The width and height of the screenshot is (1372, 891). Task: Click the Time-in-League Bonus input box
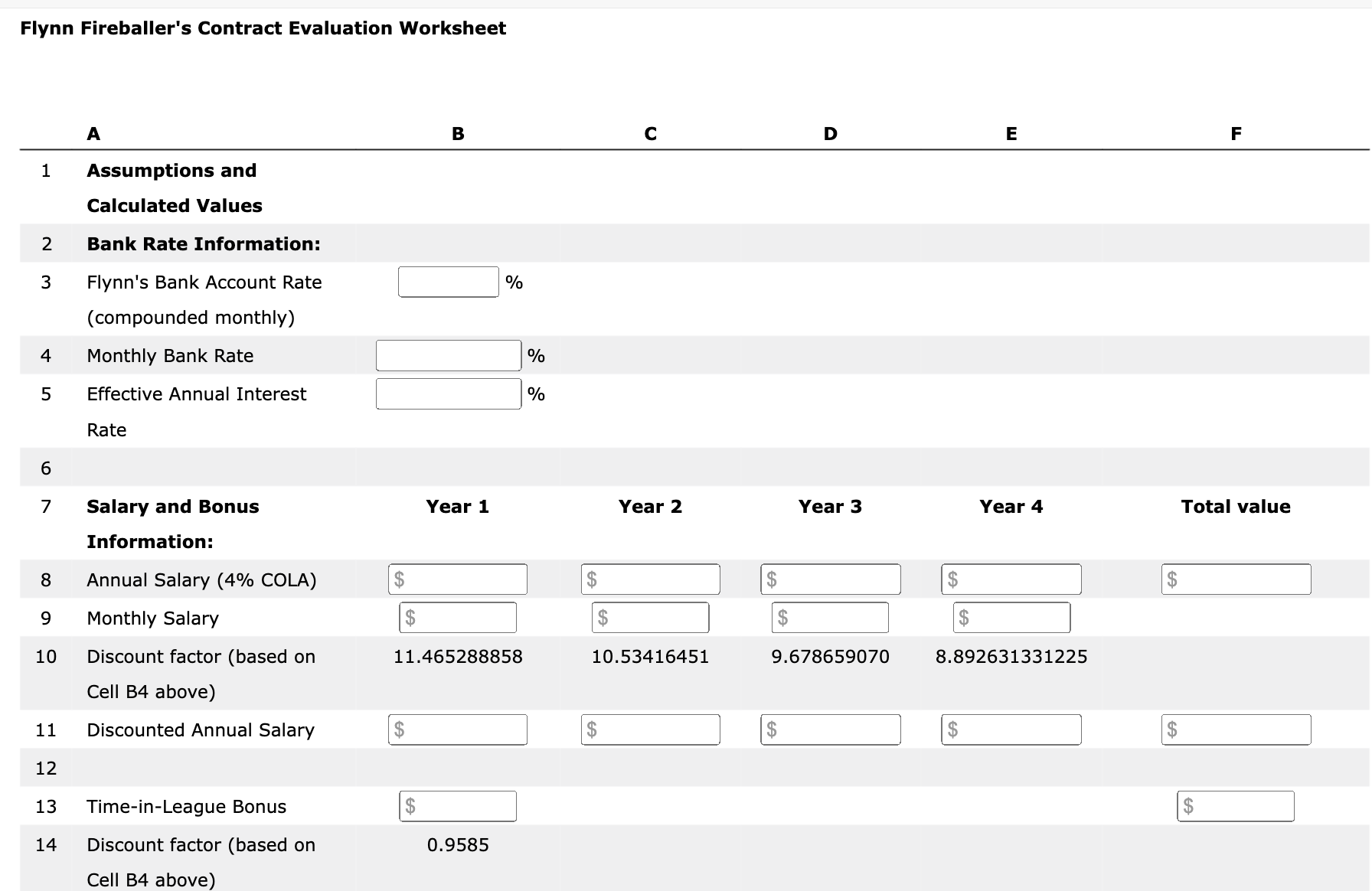[457, 805]
